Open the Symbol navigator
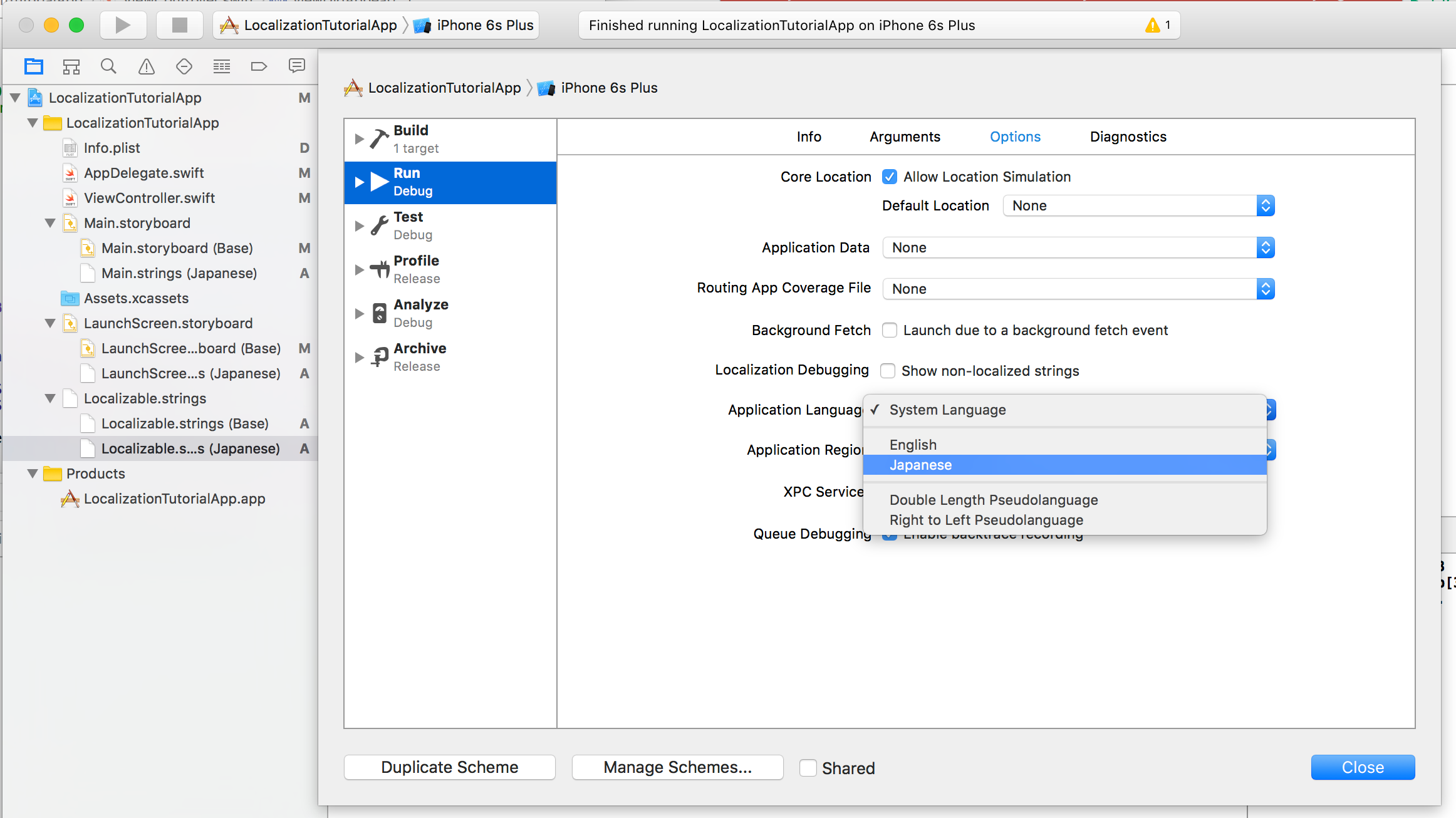Image resolution: width=1456 pixels, height=818 pixels. (71, 66)
